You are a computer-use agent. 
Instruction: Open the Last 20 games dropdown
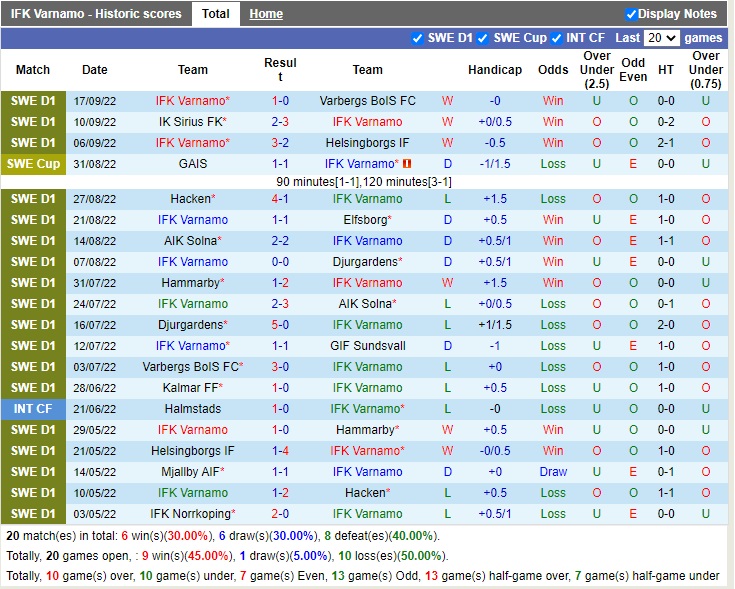coord(661,38)
